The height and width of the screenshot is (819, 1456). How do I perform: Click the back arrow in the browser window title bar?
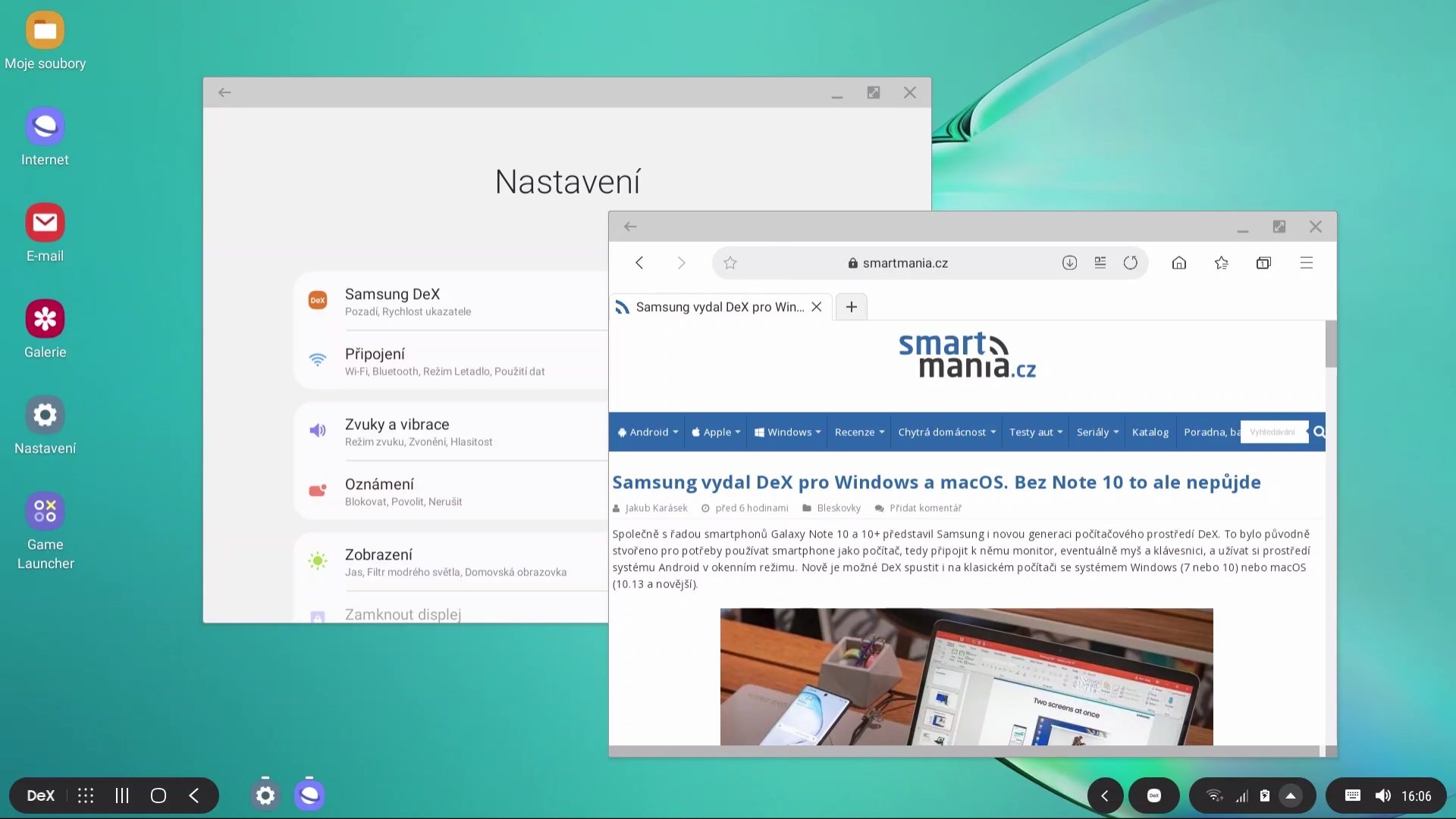(x=630, y=227)
